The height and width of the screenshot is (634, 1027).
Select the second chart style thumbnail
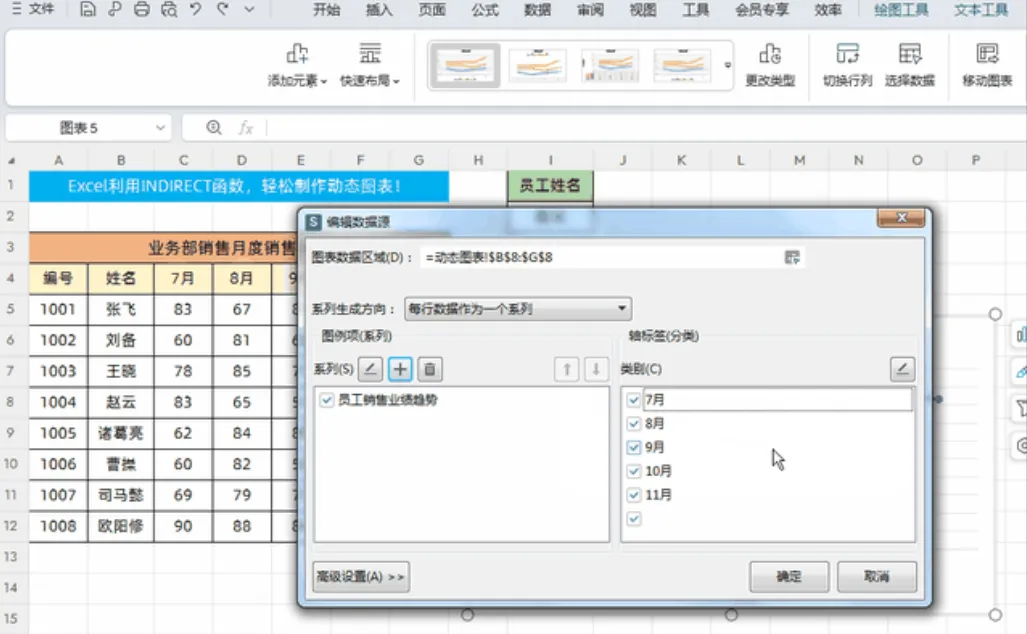[538, 65]
